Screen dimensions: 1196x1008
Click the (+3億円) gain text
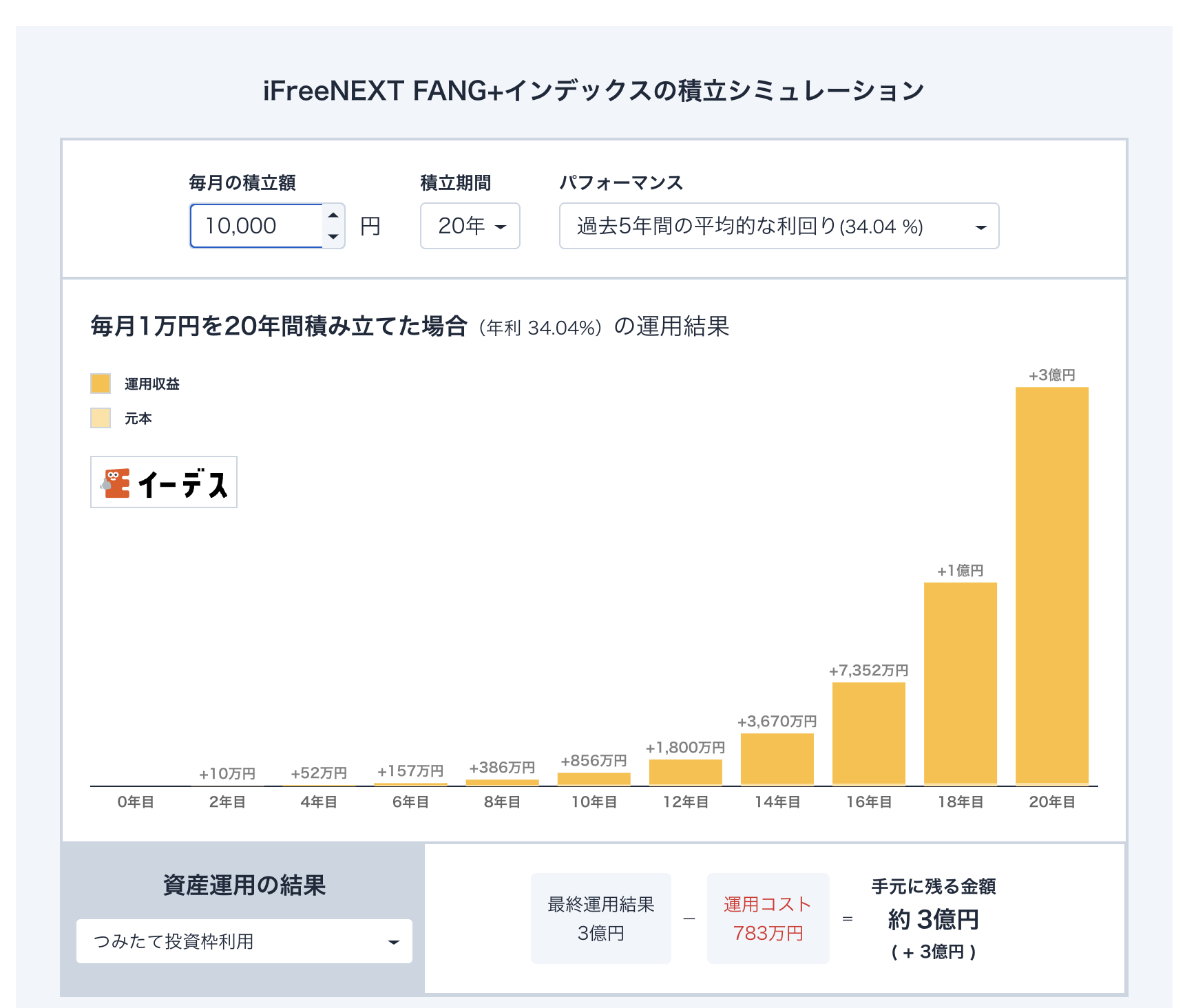[934, 952]
